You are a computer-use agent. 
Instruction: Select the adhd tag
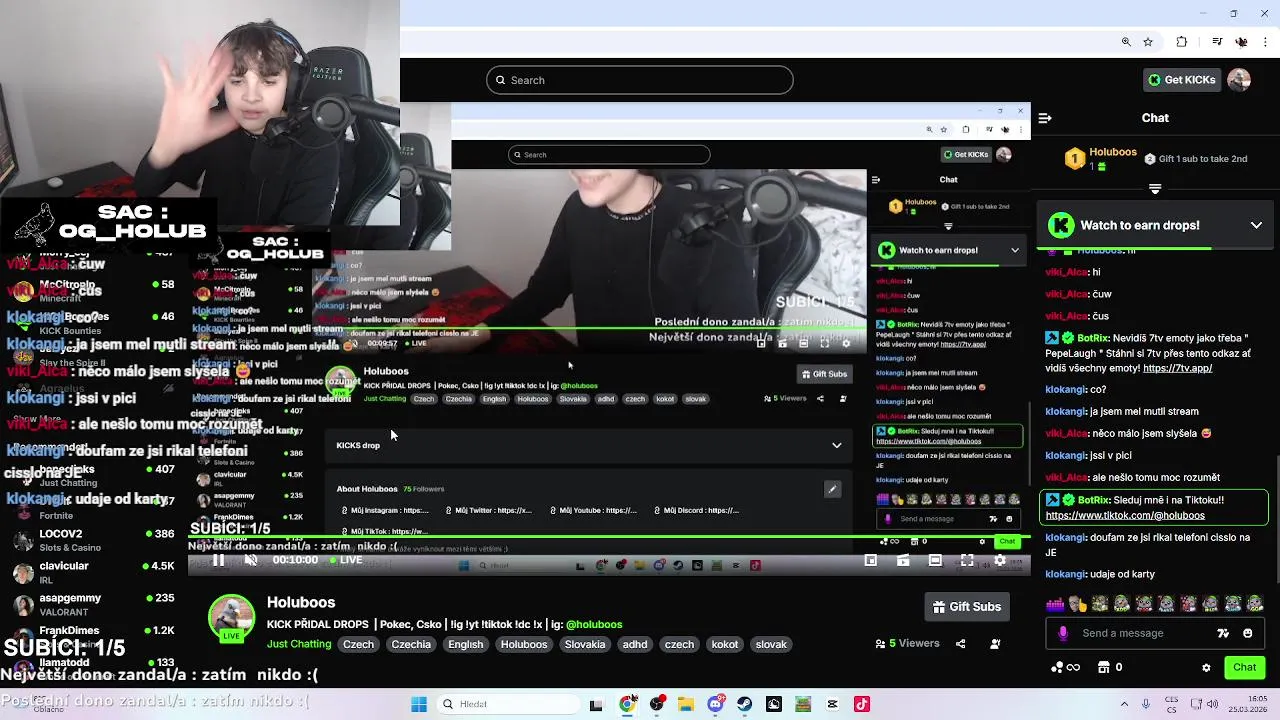[635, 644]
